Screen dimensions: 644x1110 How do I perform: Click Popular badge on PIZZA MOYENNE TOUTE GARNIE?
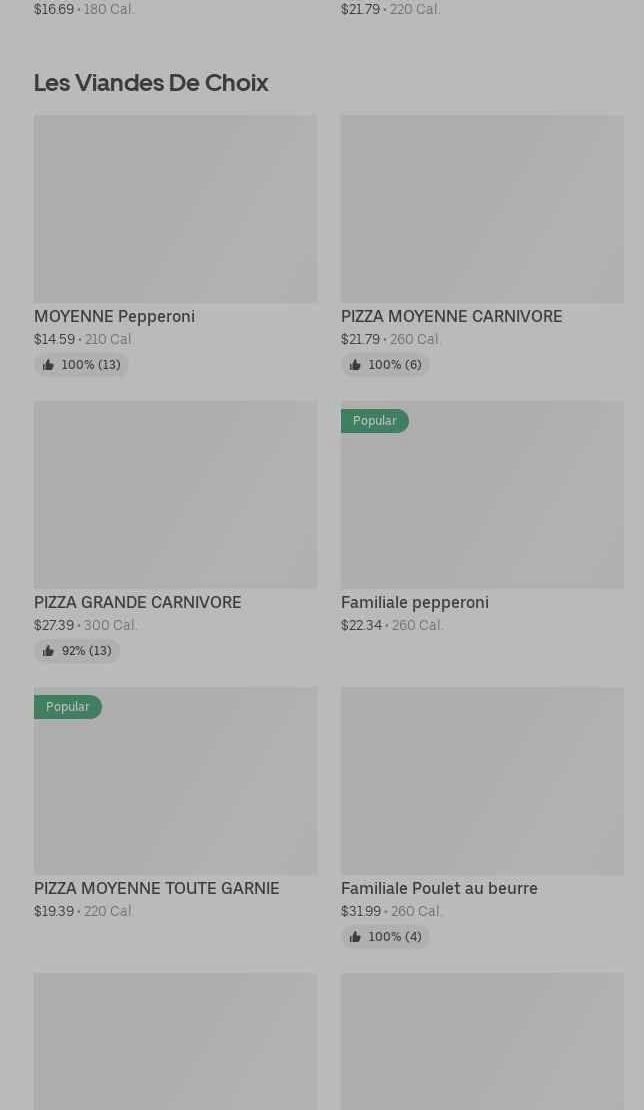point(67,707)
